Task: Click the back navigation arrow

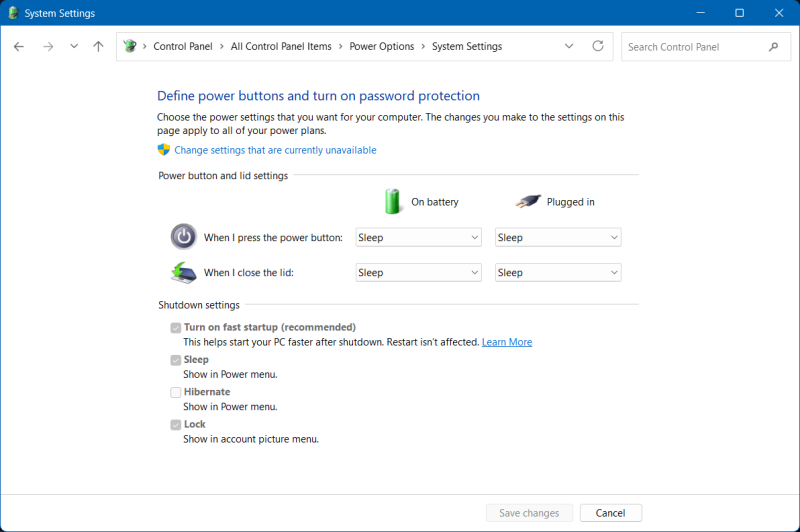Action: [x=19, y=47]
